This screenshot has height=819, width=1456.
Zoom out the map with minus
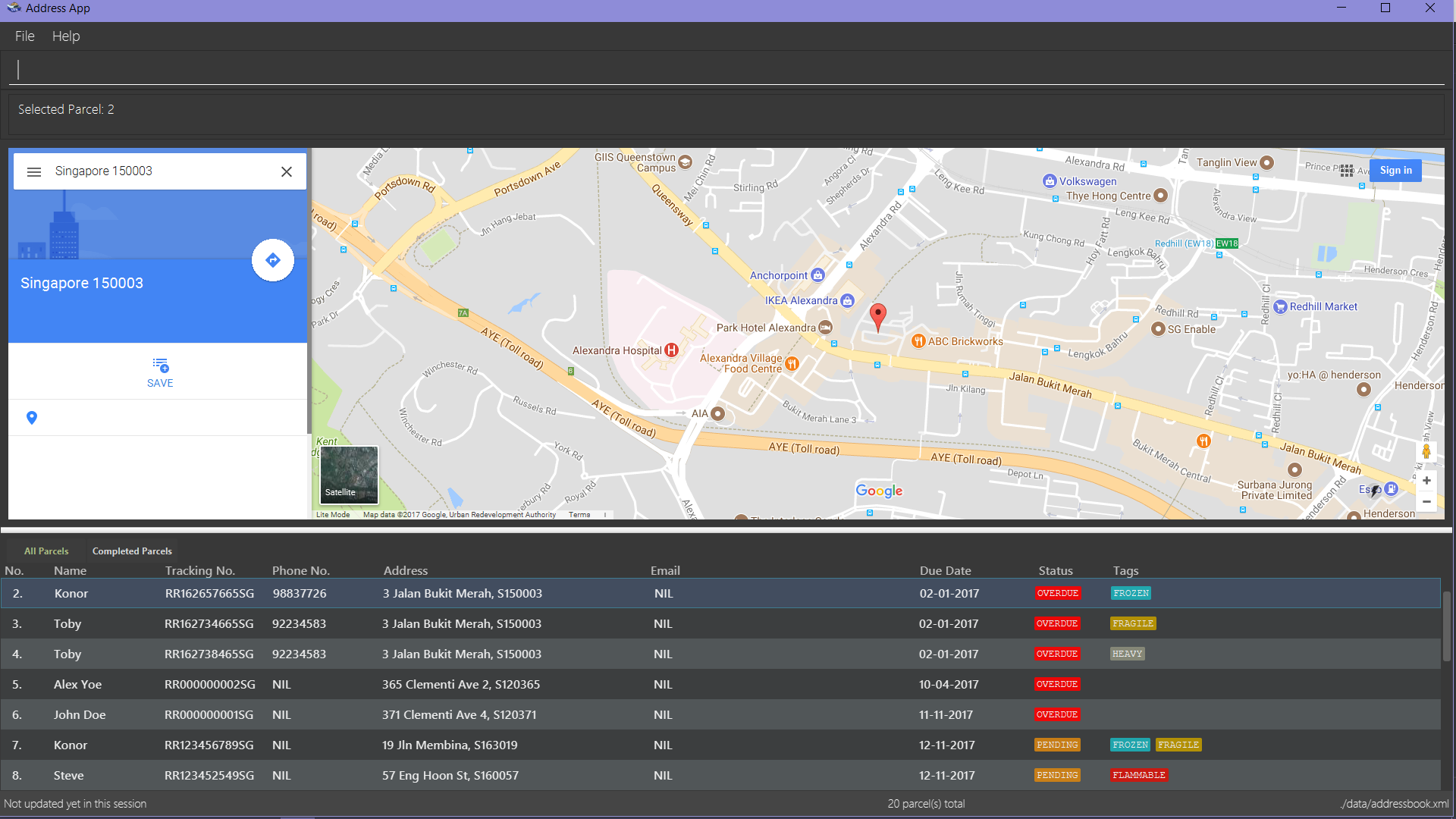click(1426, 502)
